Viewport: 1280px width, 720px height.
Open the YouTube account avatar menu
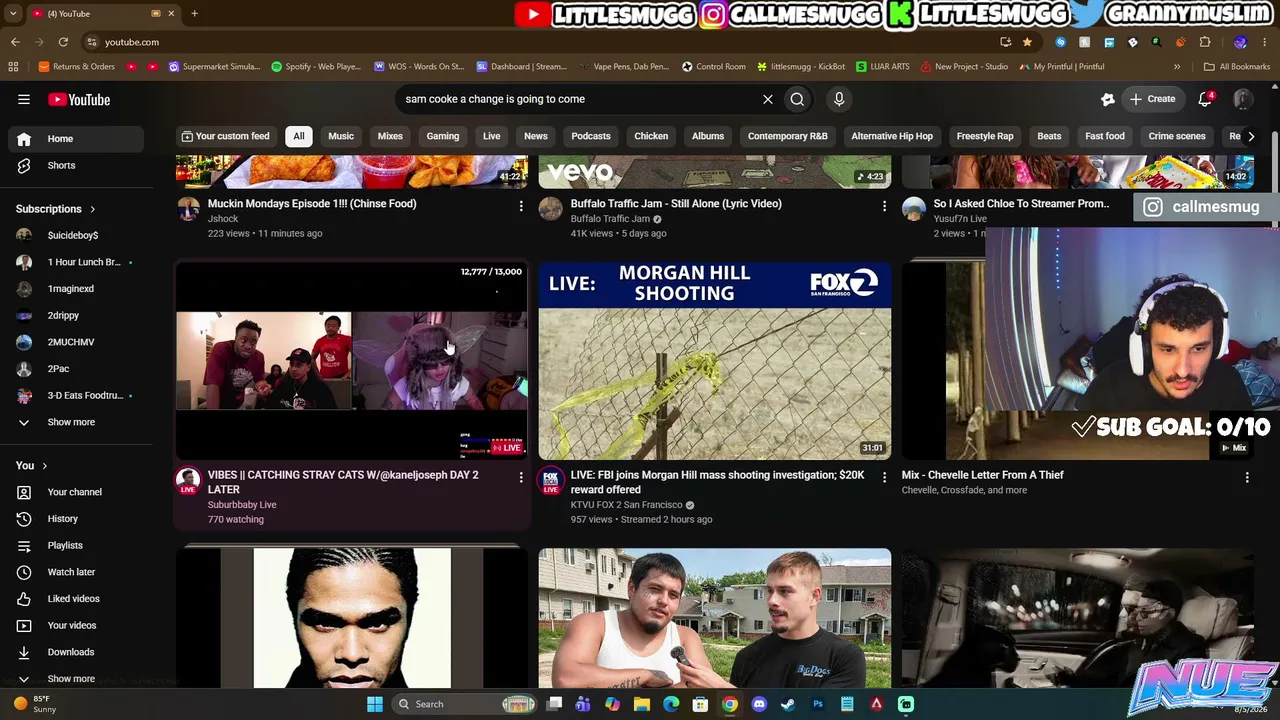tap(1243, 99)
